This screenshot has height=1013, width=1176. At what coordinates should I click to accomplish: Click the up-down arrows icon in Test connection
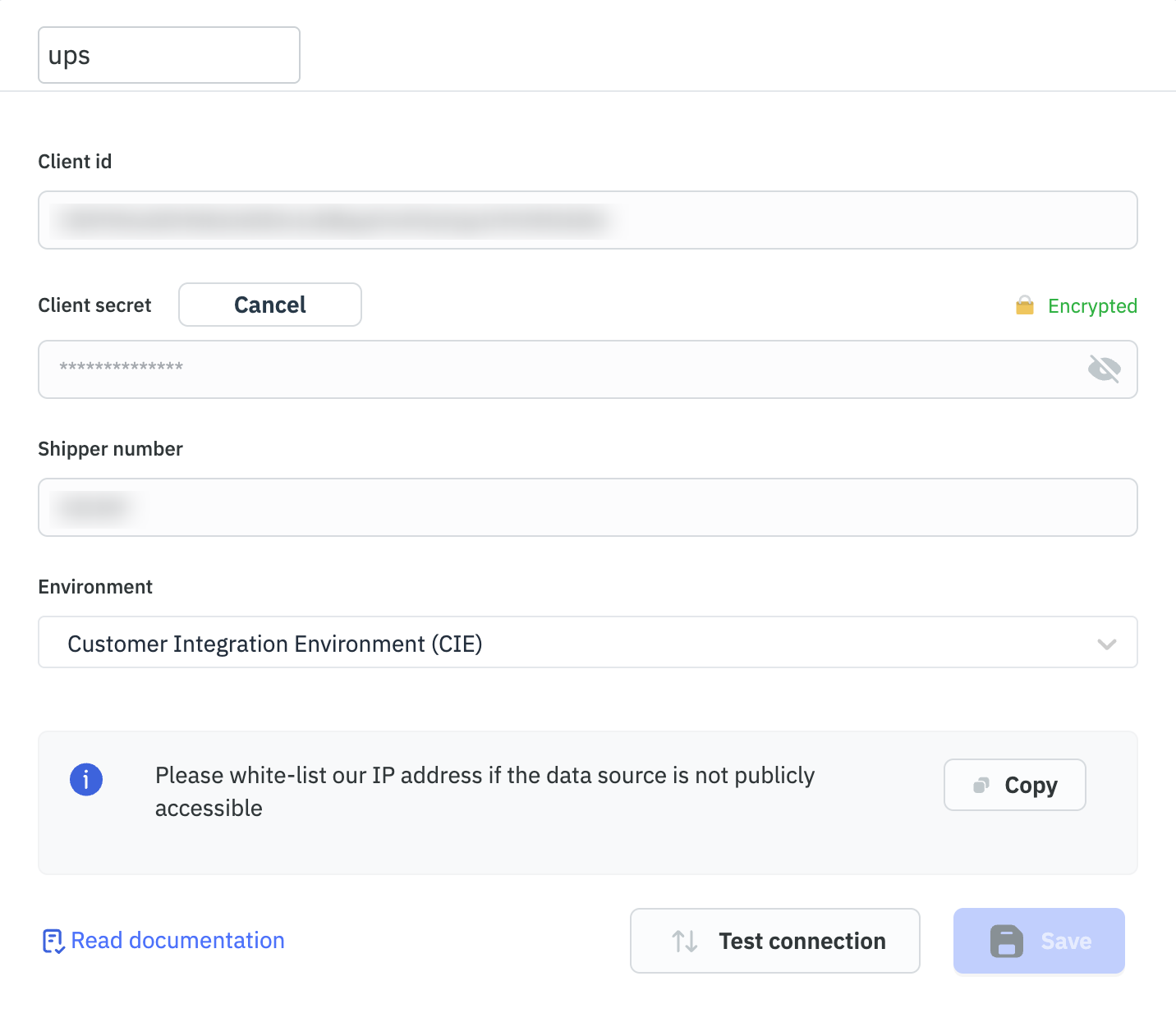click(684, 941)
